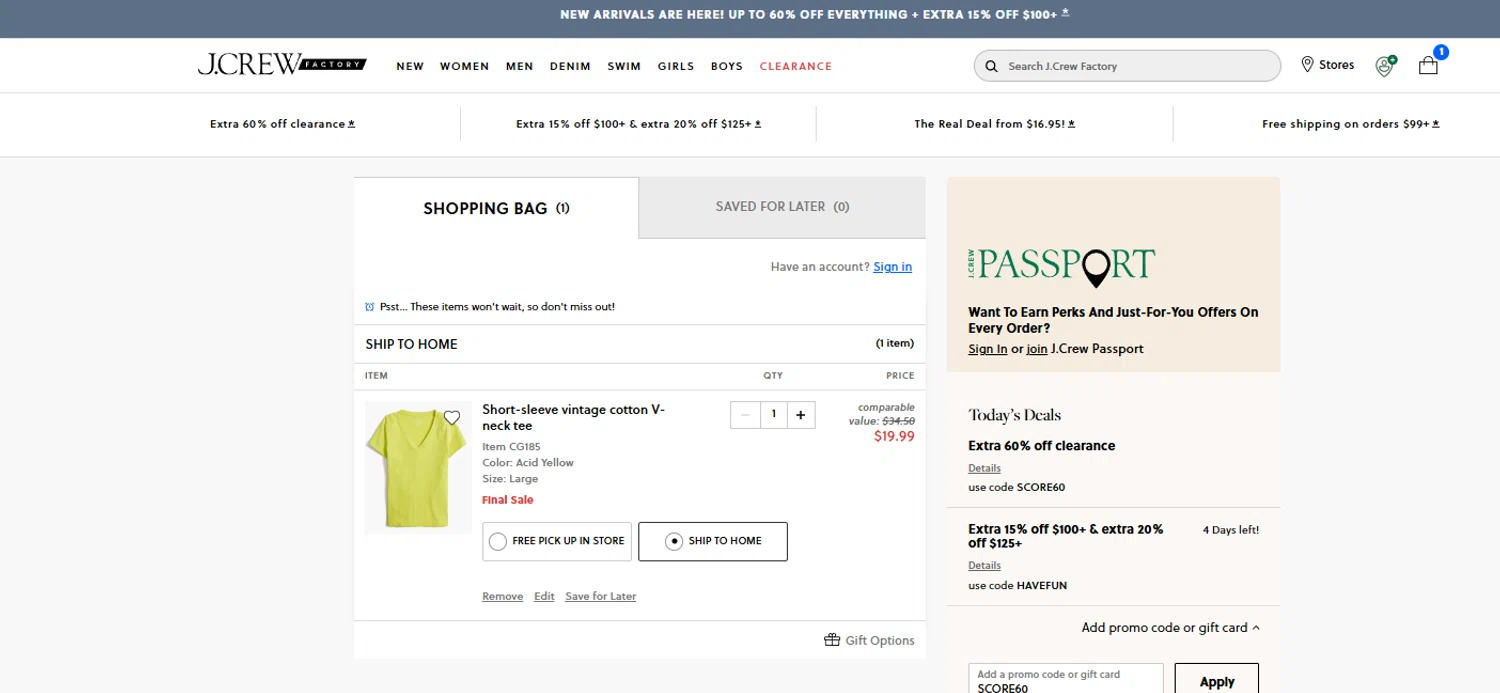Open the DENIM menu

[x=571, y=66]
